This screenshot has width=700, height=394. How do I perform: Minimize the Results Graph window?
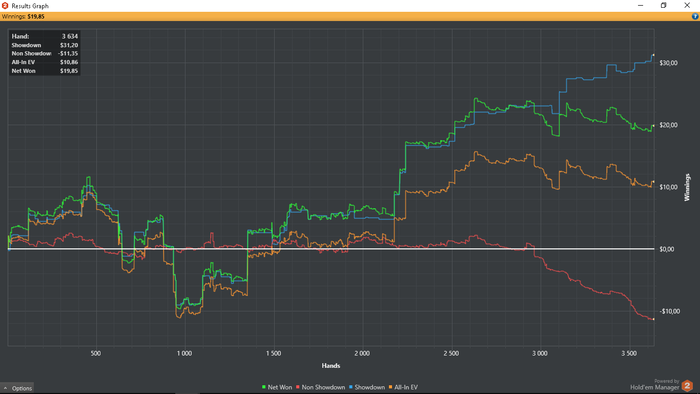click(641, 5)
